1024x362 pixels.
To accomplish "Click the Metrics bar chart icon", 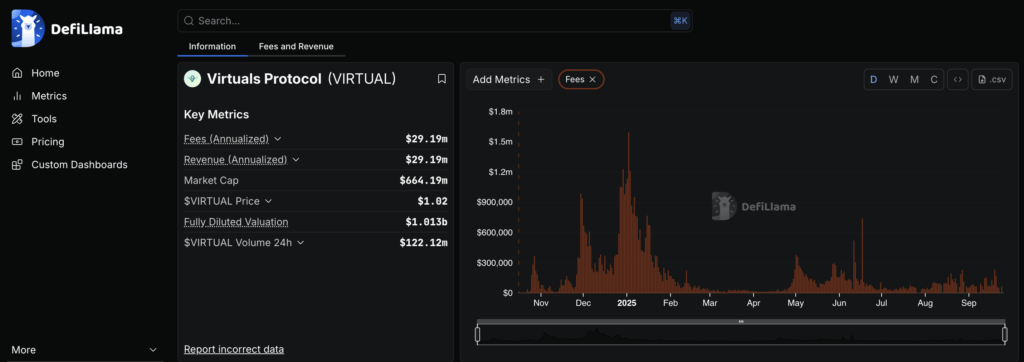I will pyautogui.click(x=18, y=96).
